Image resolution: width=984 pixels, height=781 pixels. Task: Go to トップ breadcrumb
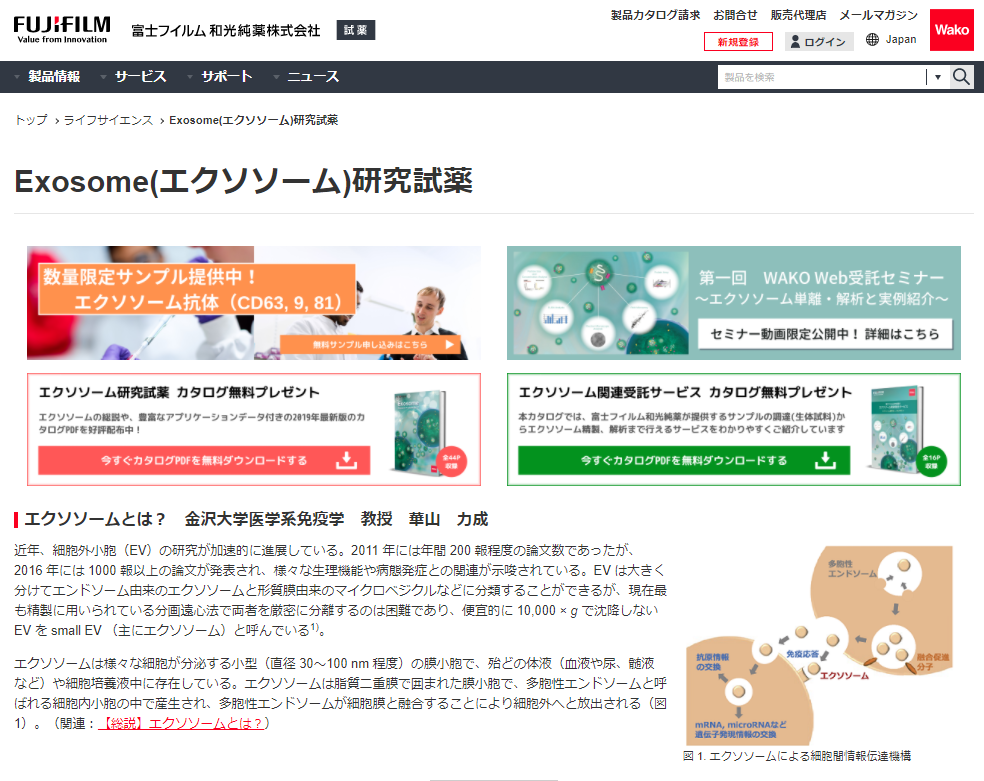tap(31, 120)
